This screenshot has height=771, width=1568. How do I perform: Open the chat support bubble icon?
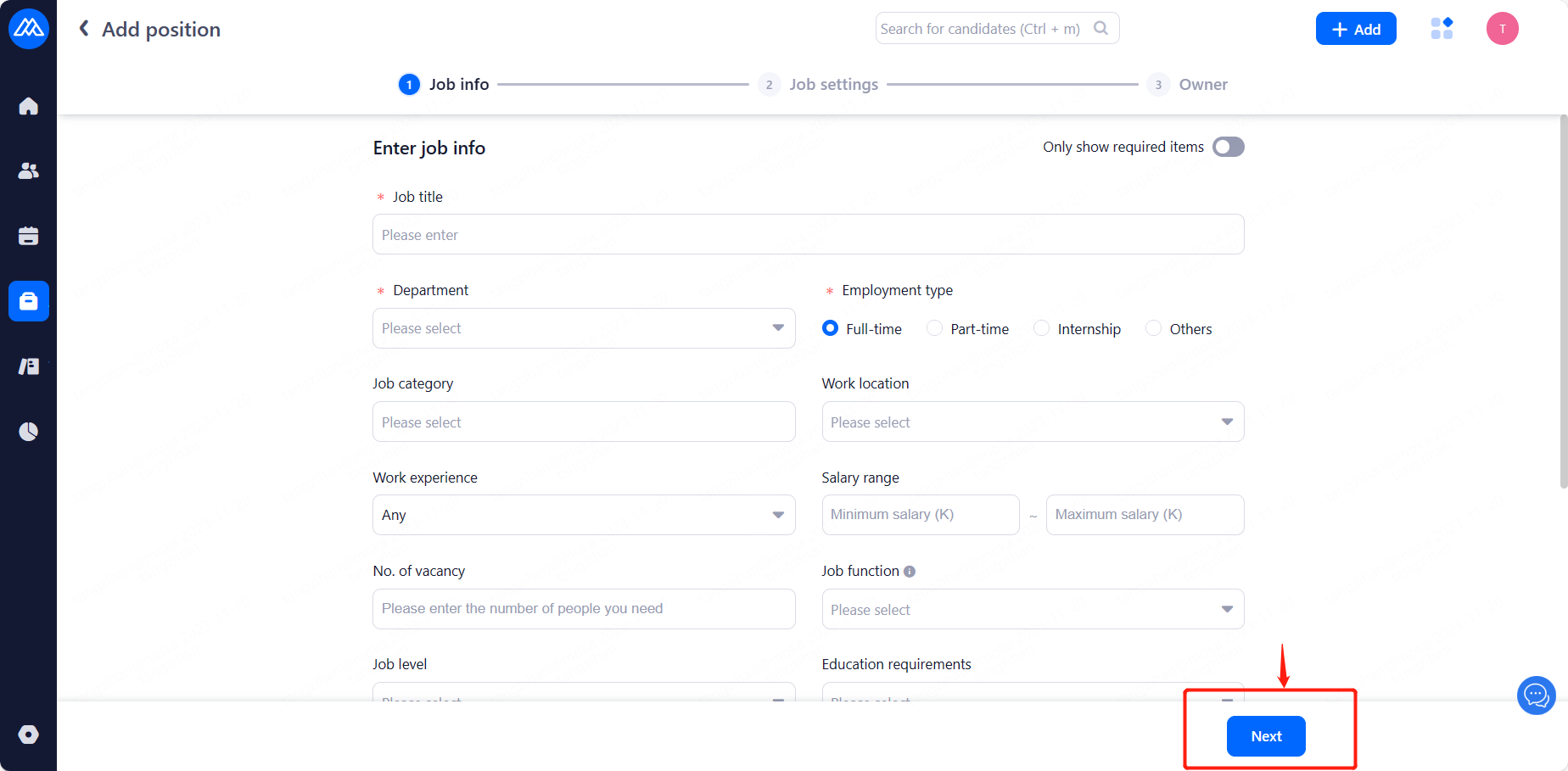(1536, 696)
